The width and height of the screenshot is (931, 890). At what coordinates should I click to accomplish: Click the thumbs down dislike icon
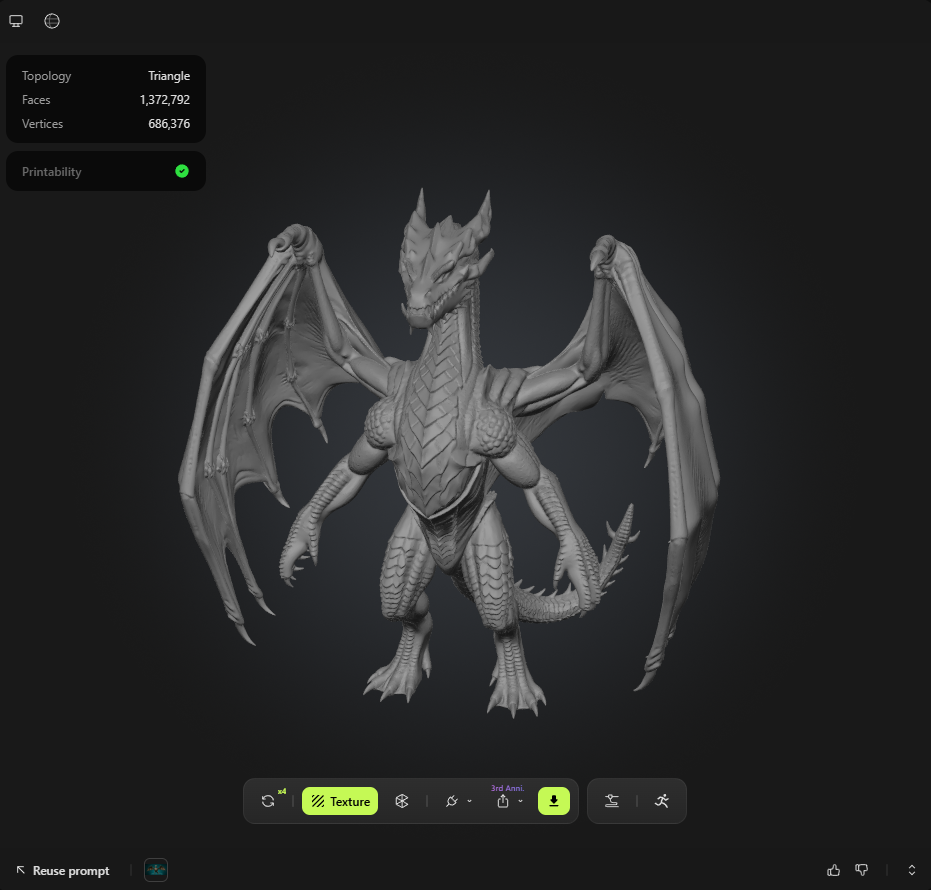click(862, 870)
